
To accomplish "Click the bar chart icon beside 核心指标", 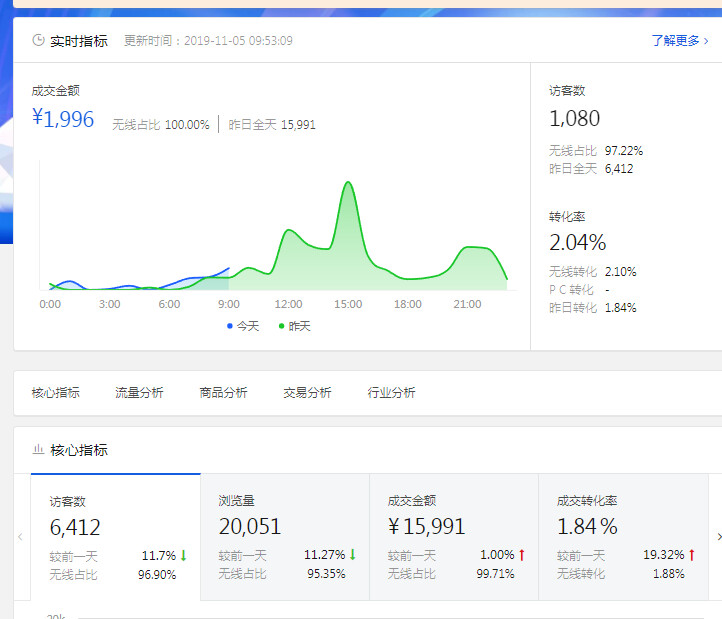I will 38,451.
